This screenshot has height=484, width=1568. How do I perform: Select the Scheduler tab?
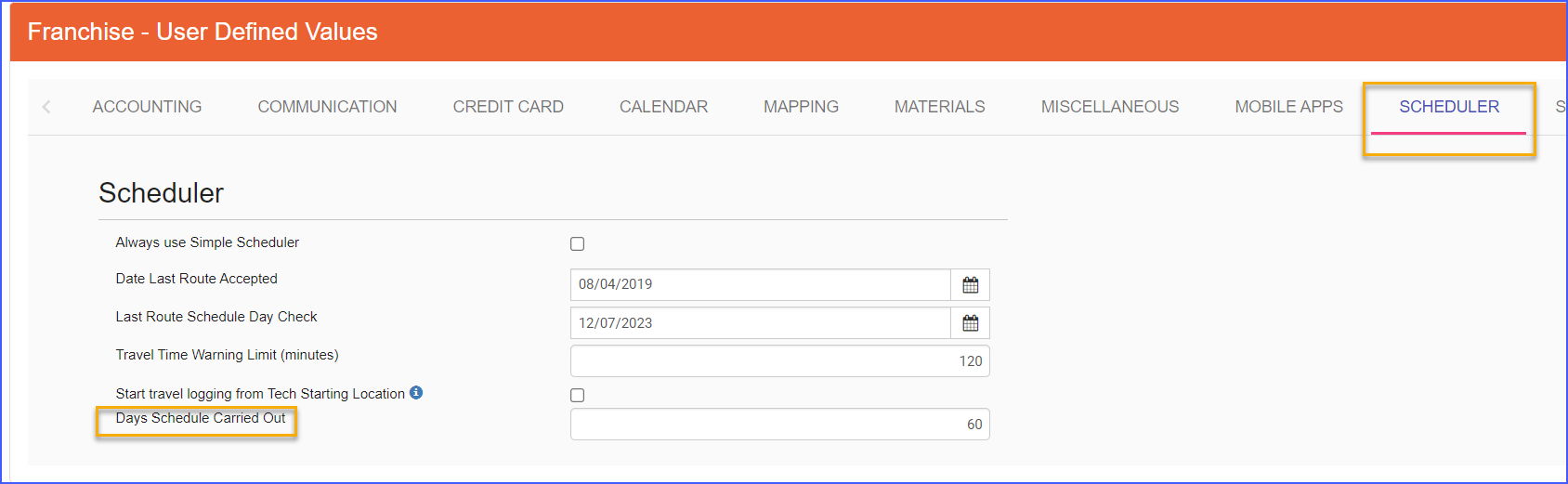pyautogui.click(x=1449, y=107)
